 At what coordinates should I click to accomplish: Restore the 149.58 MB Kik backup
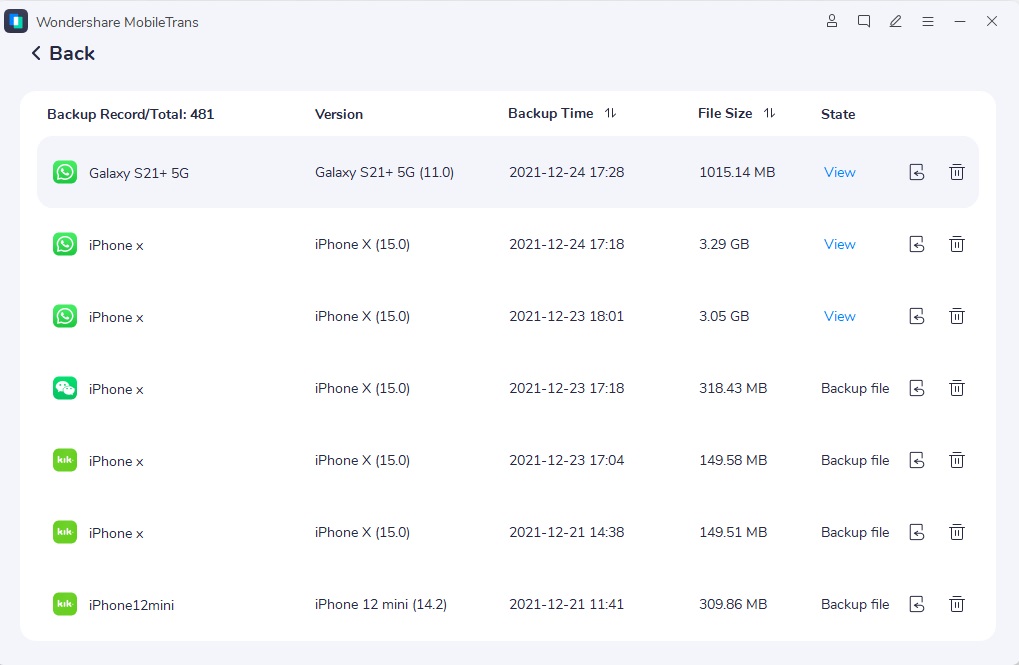pyautogui.click(x=917, y=460)
